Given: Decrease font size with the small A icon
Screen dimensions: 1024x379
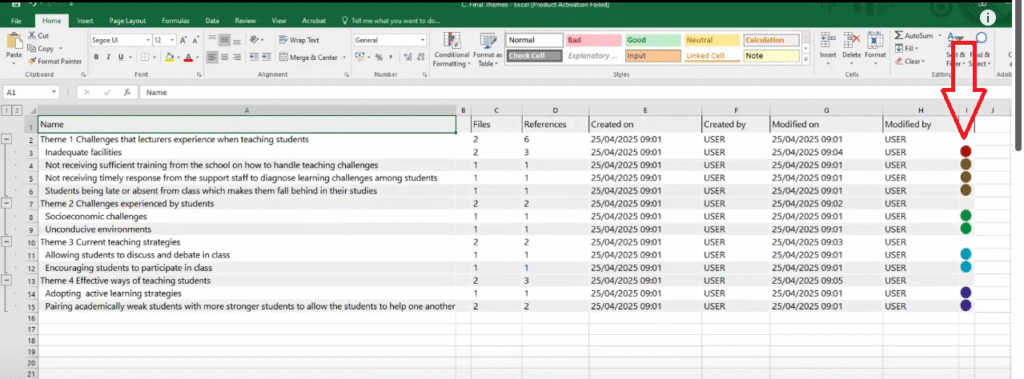Looking at the screenshot, I should pyautogui.click(x=197, y=40).
